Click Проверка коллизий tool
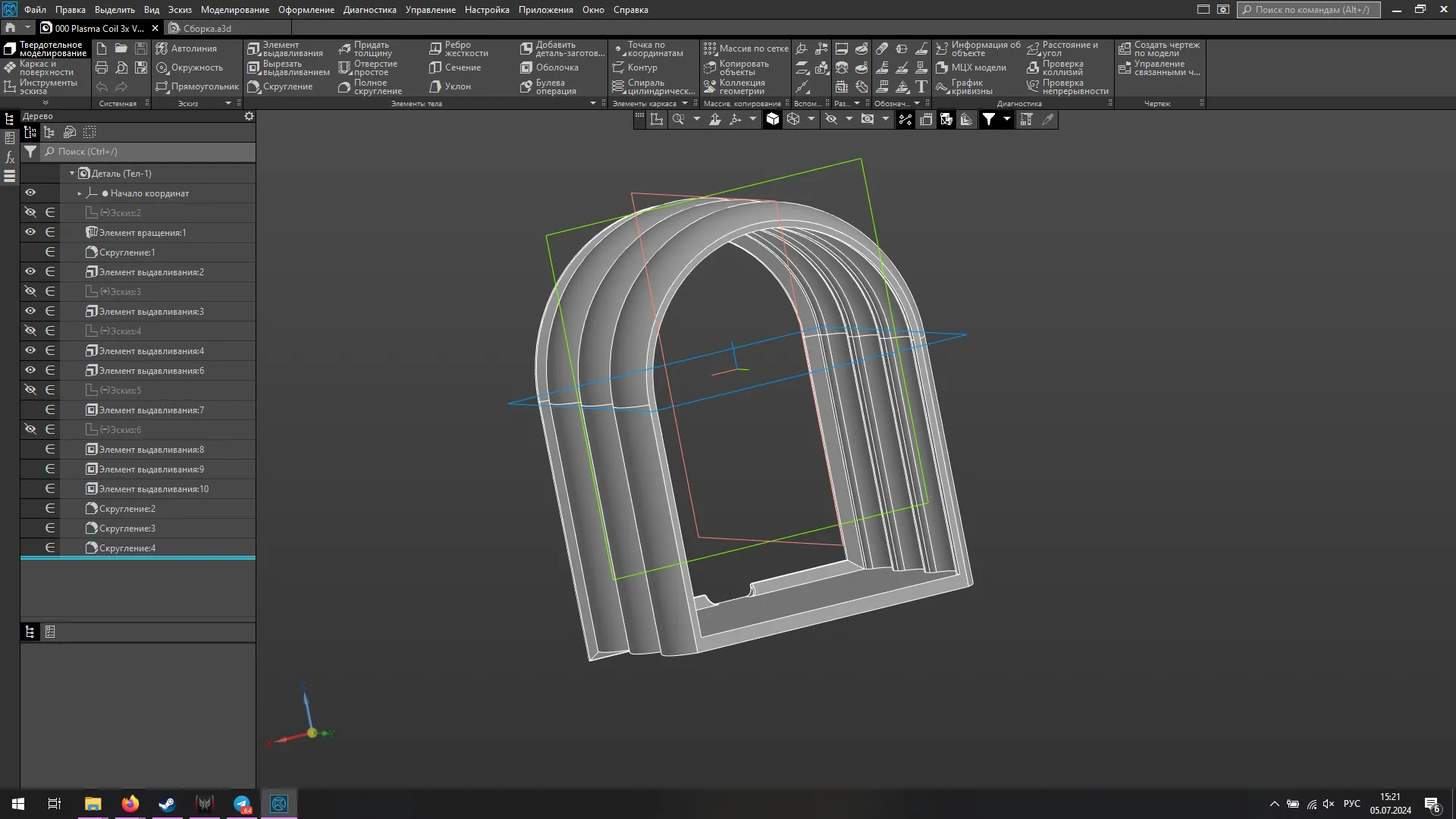 pyautogui.click(x=1055, y=67)
